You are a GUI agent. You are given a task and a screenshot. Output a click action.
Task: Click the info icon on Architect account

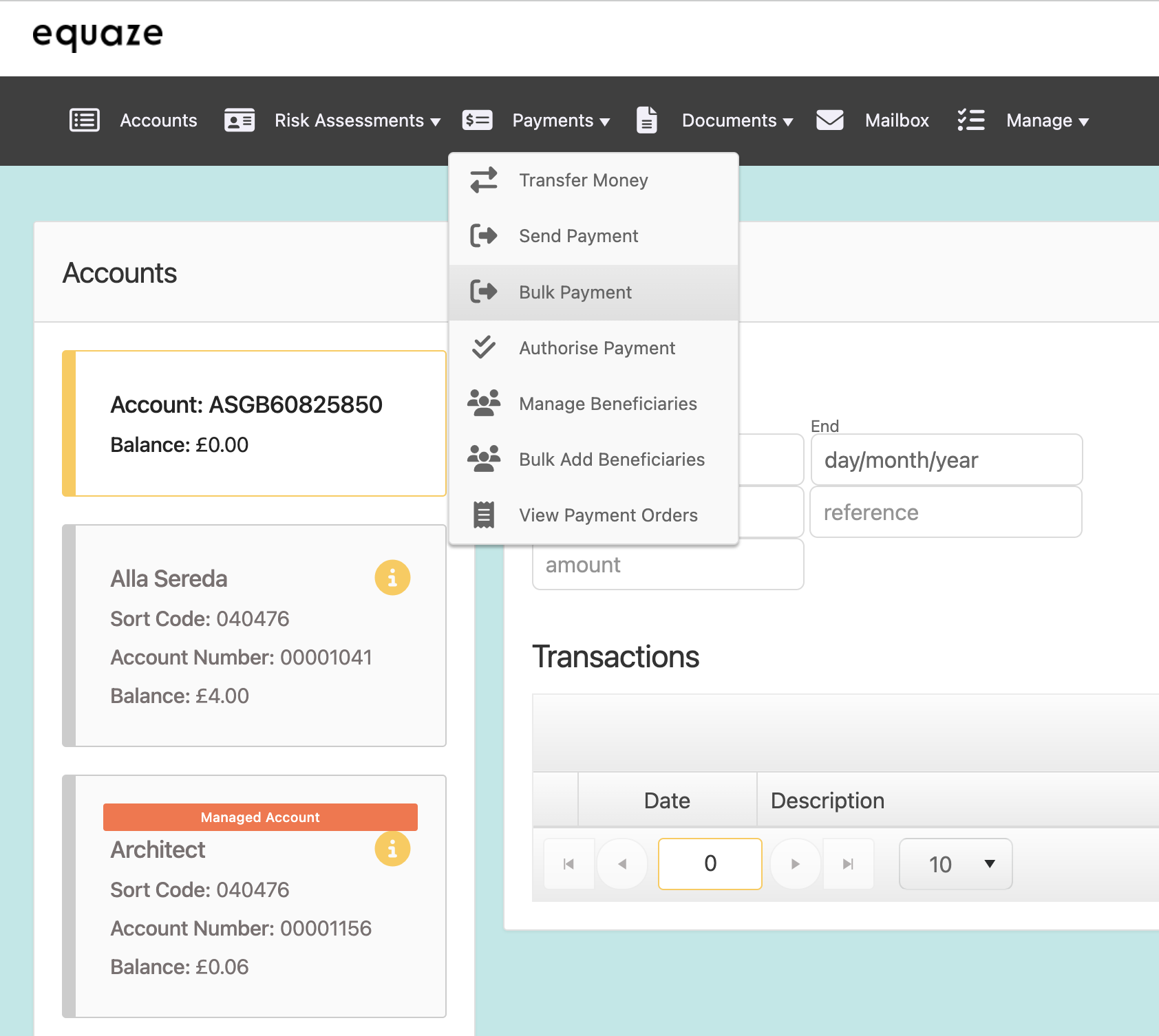(392, 849)
